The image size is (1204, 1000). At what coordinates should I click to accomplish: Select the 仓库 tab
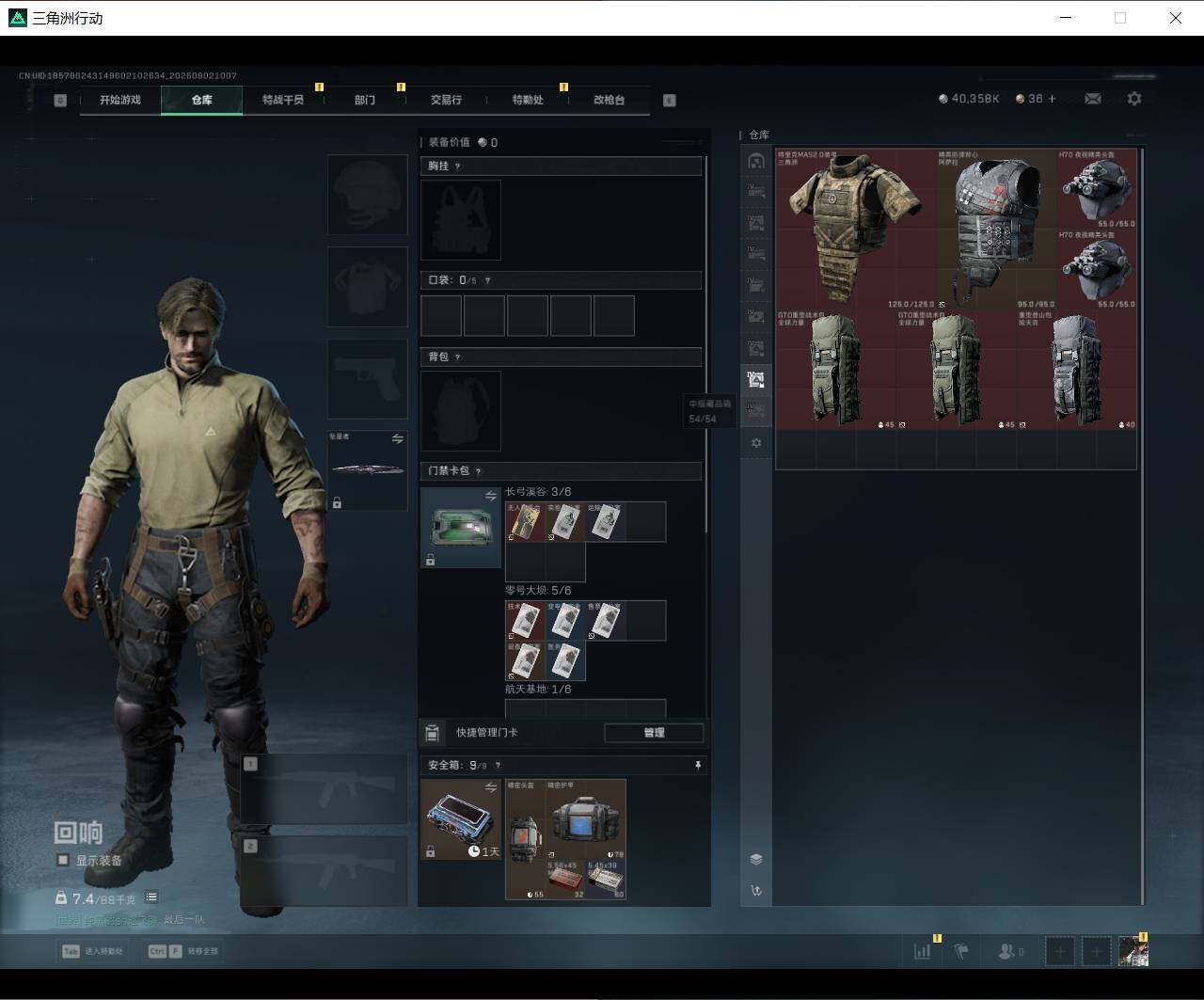click(x=202, y=100)
